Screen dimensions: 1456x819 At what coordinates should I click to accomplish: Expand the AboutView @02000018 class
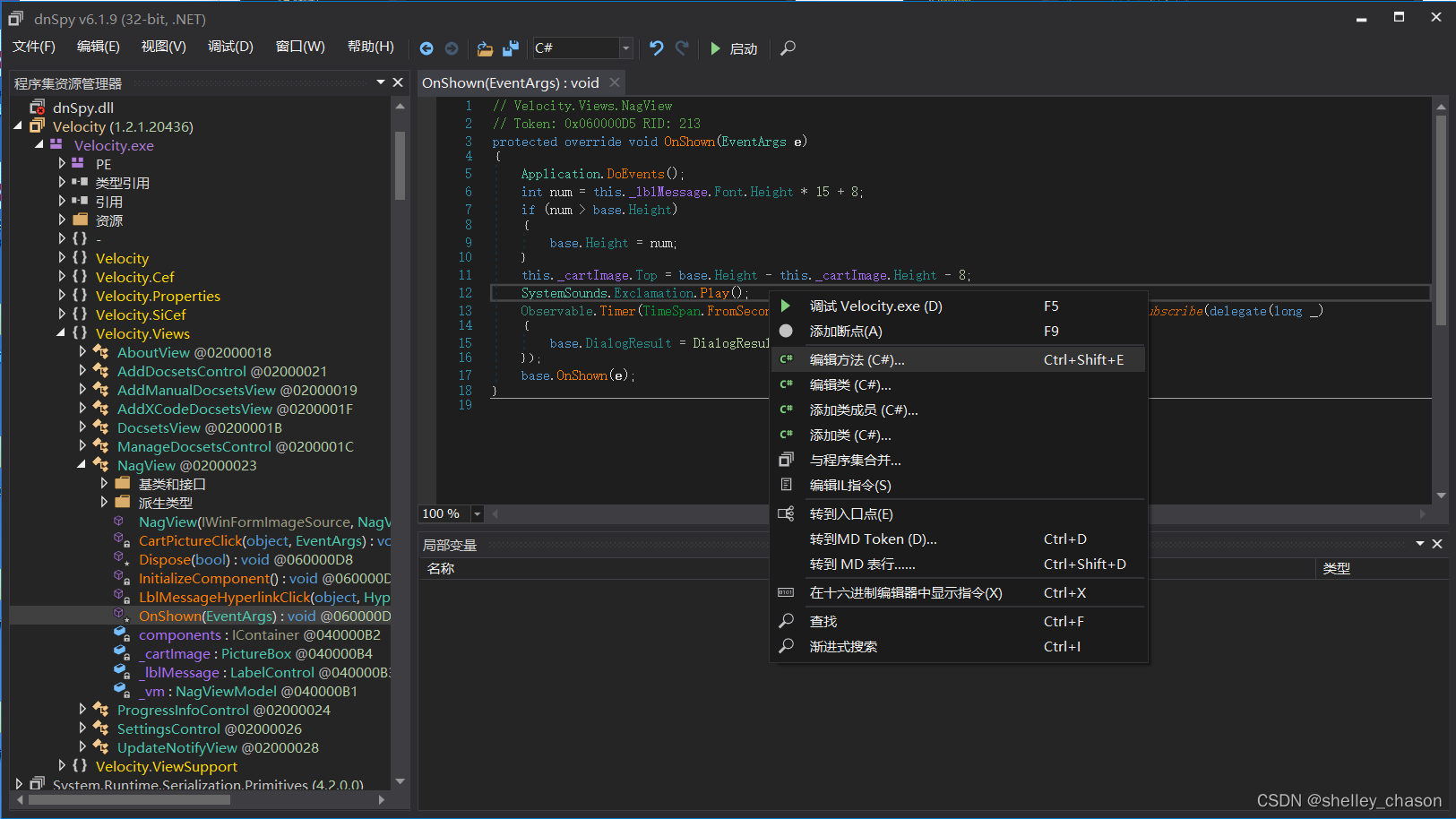pos(82,352)
